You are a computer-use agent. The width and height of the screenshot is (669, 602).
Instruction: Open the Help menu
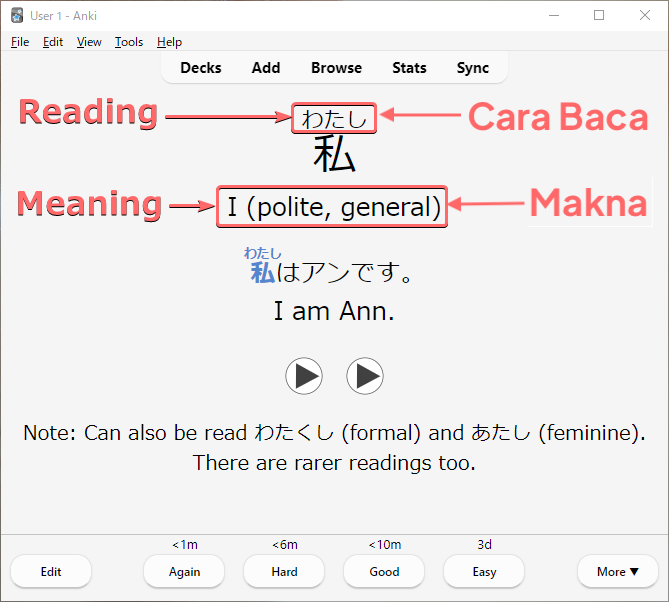click(169, 42)
